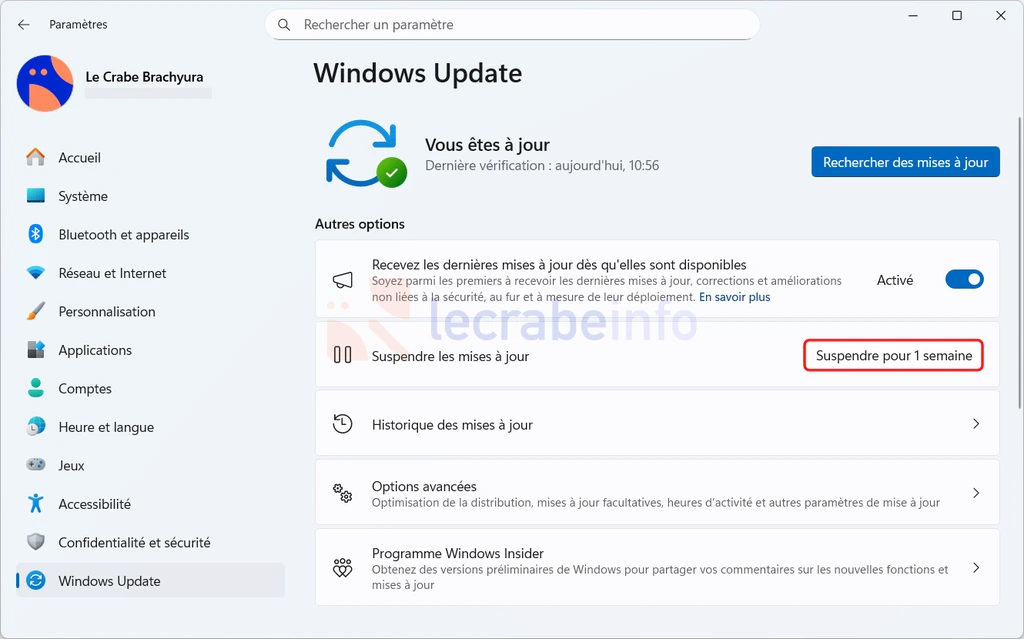The width and height of the screenshot is (1024, 639).
Task: Click Suspendre pour 1 semaine button
Action: click(x=893, y=355)
